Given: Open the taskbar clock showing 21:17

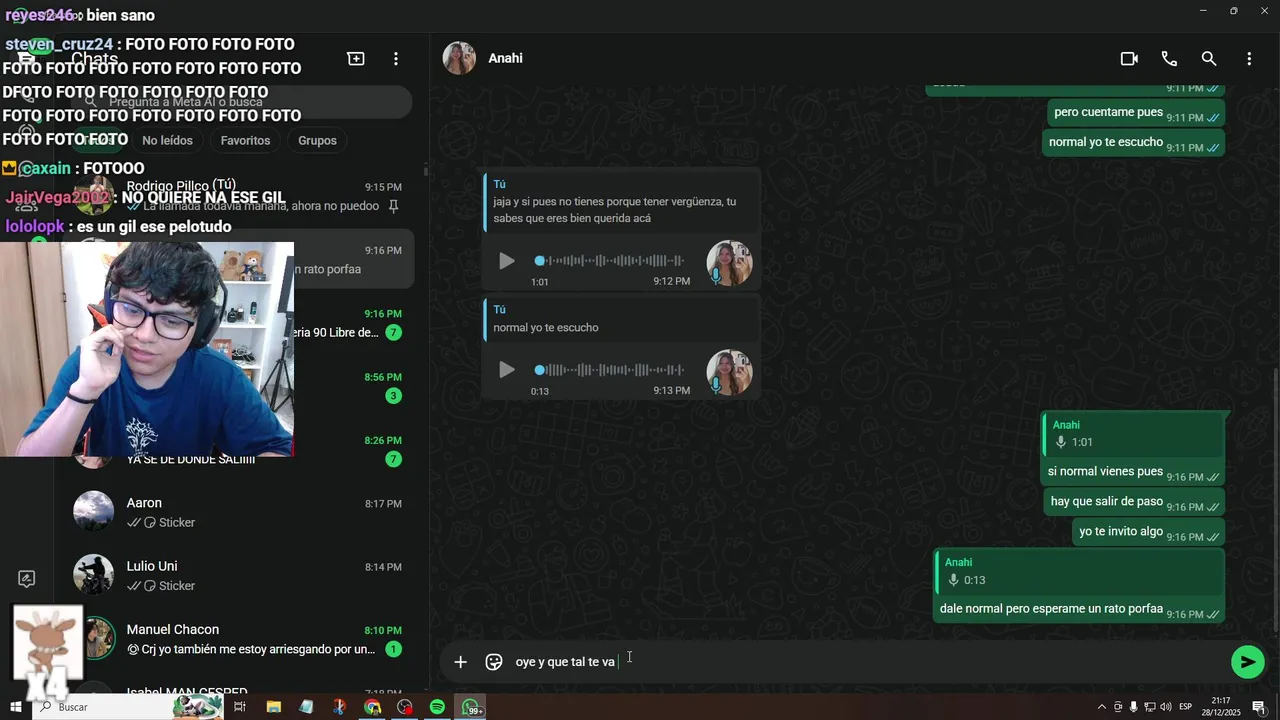Looking at the screenshot, I should tap(1220, 707).
